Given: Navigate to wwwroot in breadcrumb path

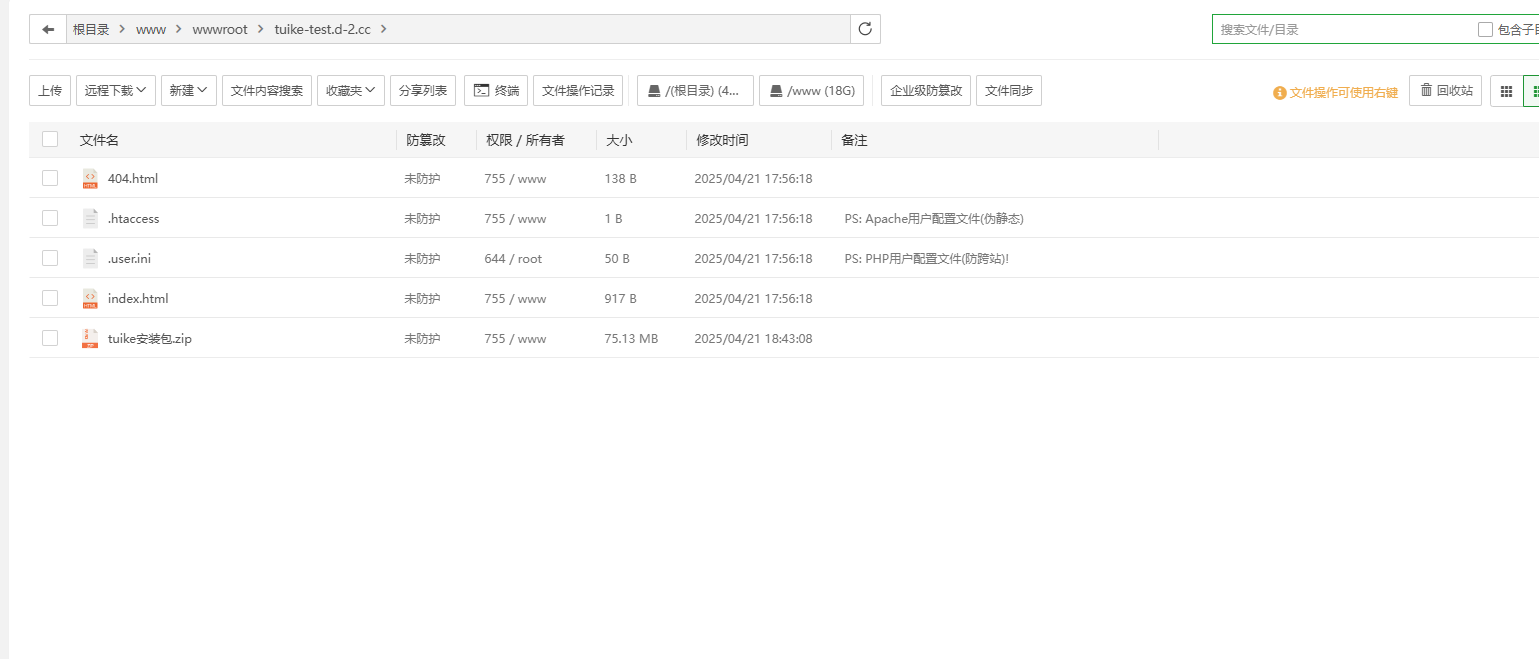Looking at the screenshot, I should pyautogui.click(x=219, y=30).
